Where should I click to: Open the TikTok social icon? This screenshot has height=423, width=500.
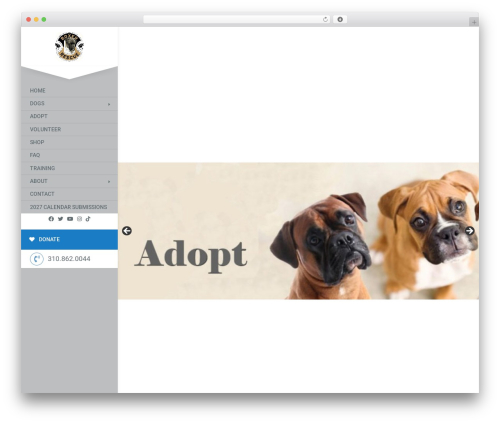[x=88, y=219]
